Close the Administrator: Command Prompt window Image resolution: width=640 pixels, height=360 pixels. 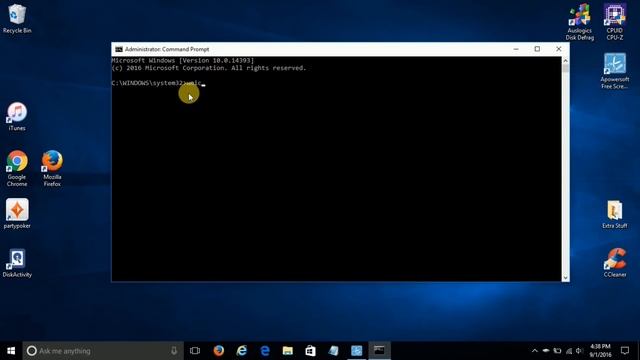[558, 49]
